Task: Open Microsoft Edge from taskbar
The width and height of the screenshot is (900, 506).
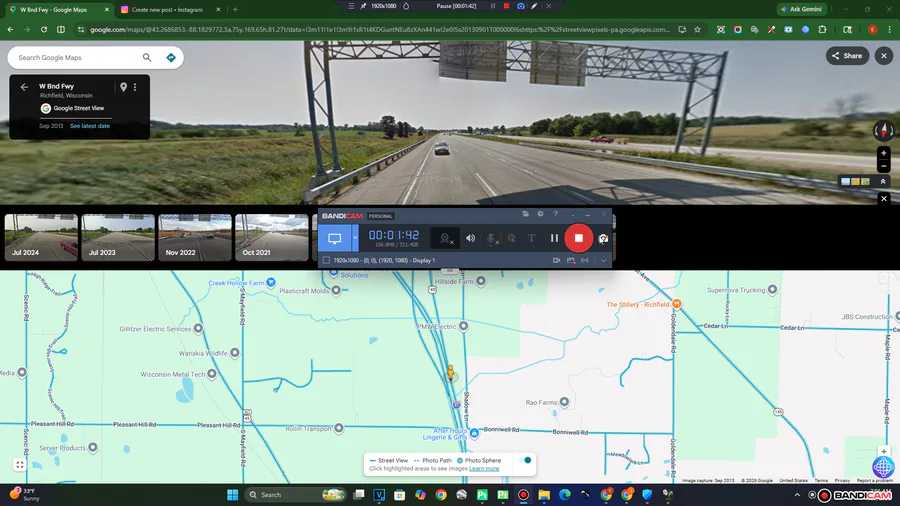Action: (564, 495)
